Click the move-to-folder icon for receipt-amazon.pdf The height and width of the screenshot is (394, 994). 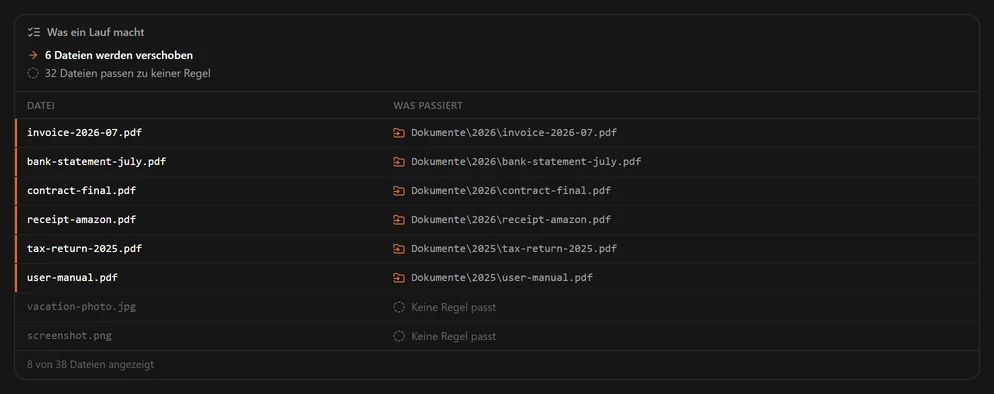[x=399, y=220]
